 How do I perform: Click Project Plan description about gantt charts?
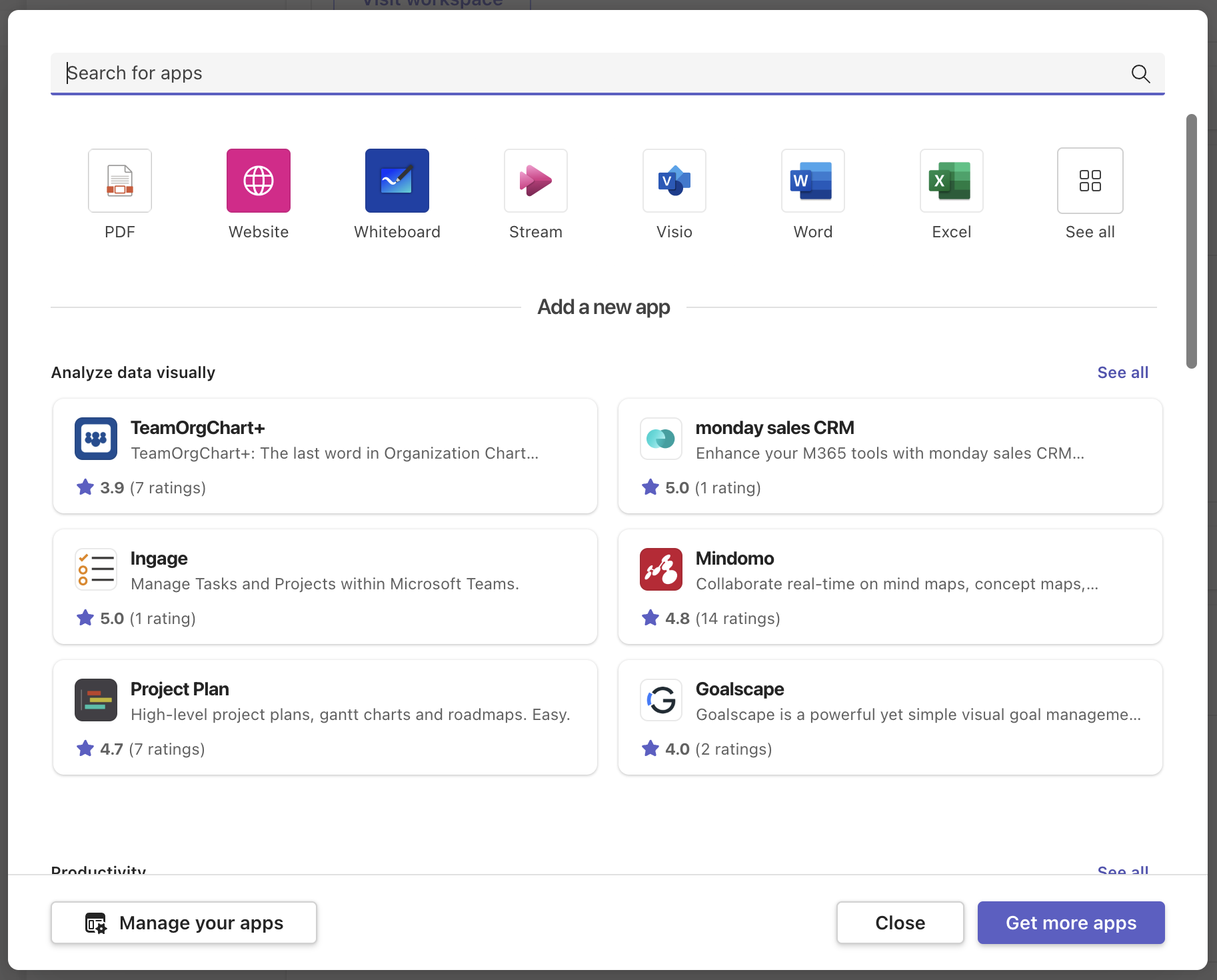[351, 715]
